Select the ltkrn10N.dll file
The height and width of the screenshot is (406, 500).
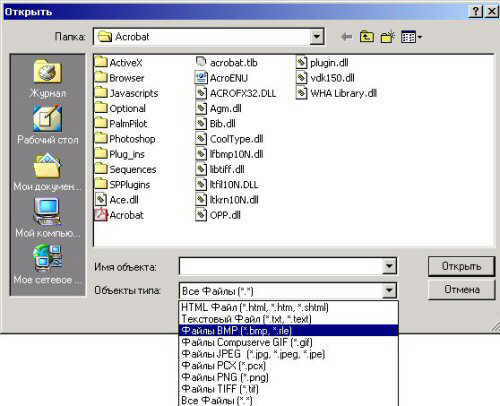coord(227,200)
